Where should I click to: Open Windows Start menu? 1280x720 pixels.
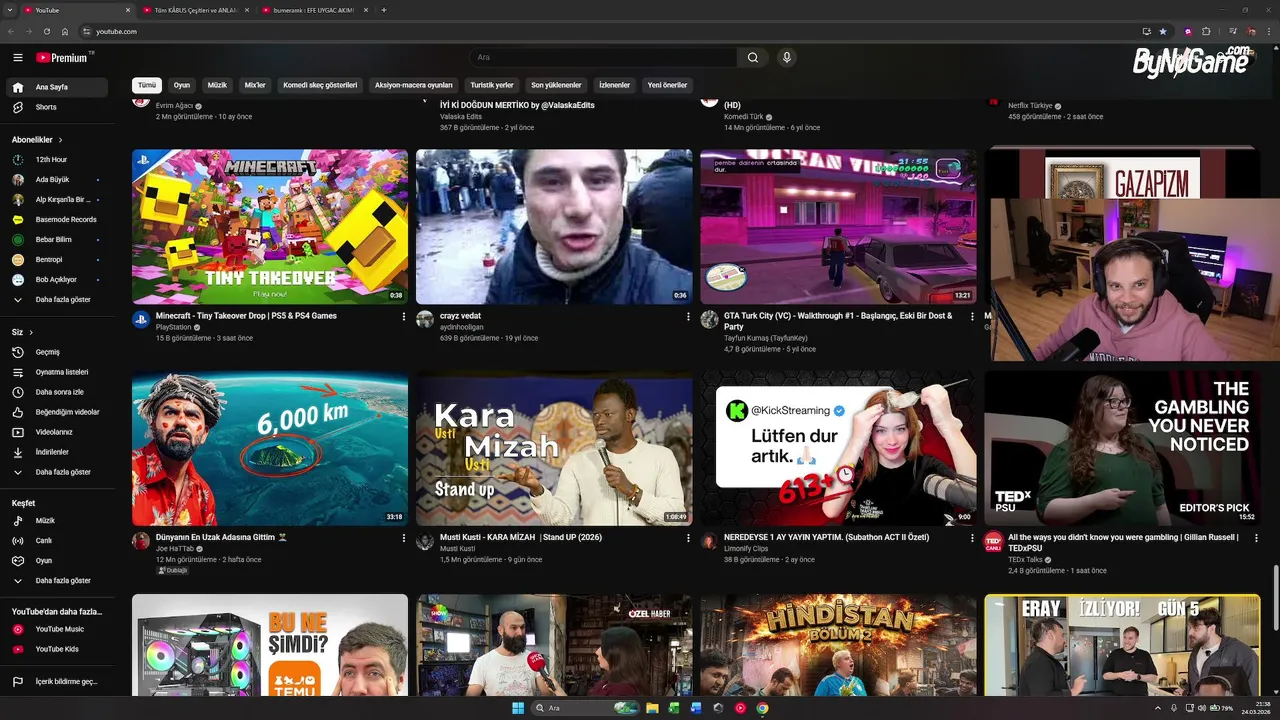[518, 708]
